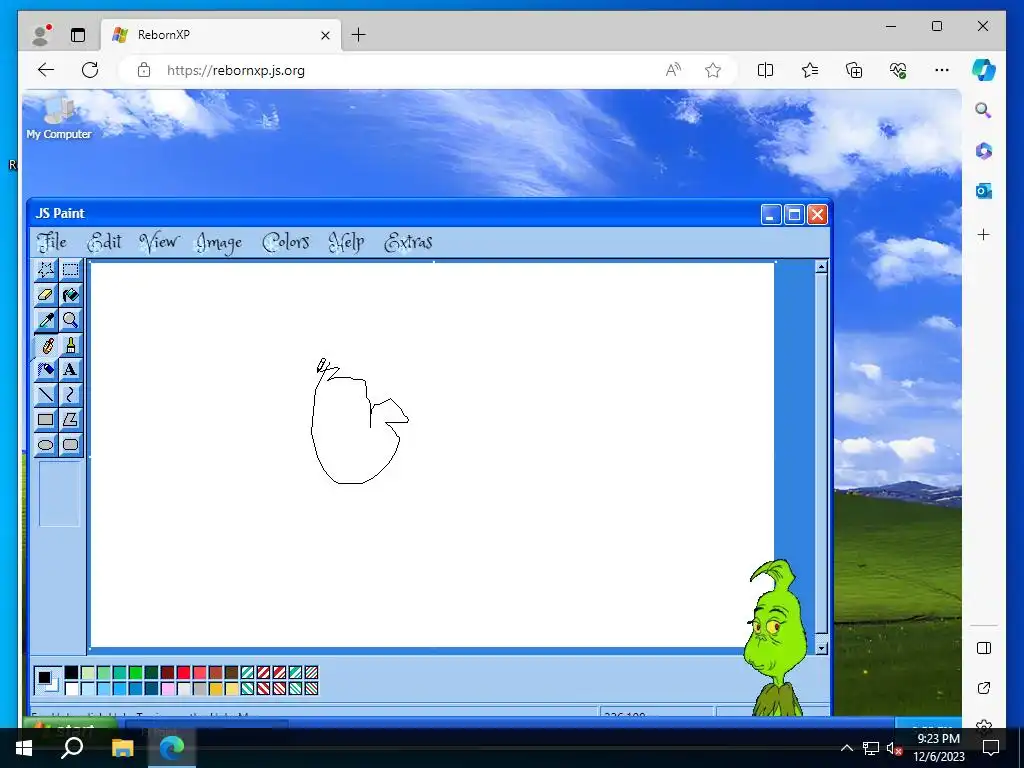Open the File menu in JS Paint
This screenshot has height=768, width=1024.
52,242
